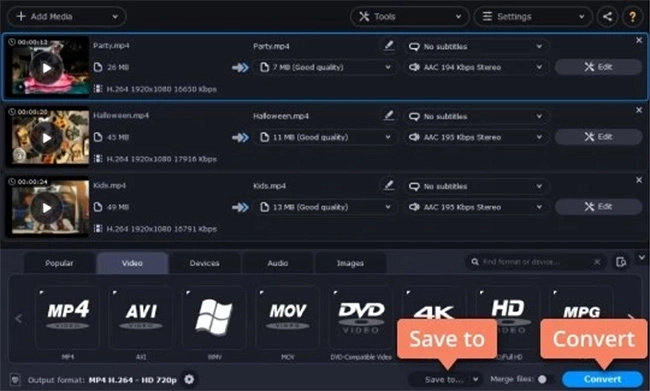Screen dimensions: 650x391
Task: Click Halloween.mp4 conversion arrows icon
Action: (240, 137)
